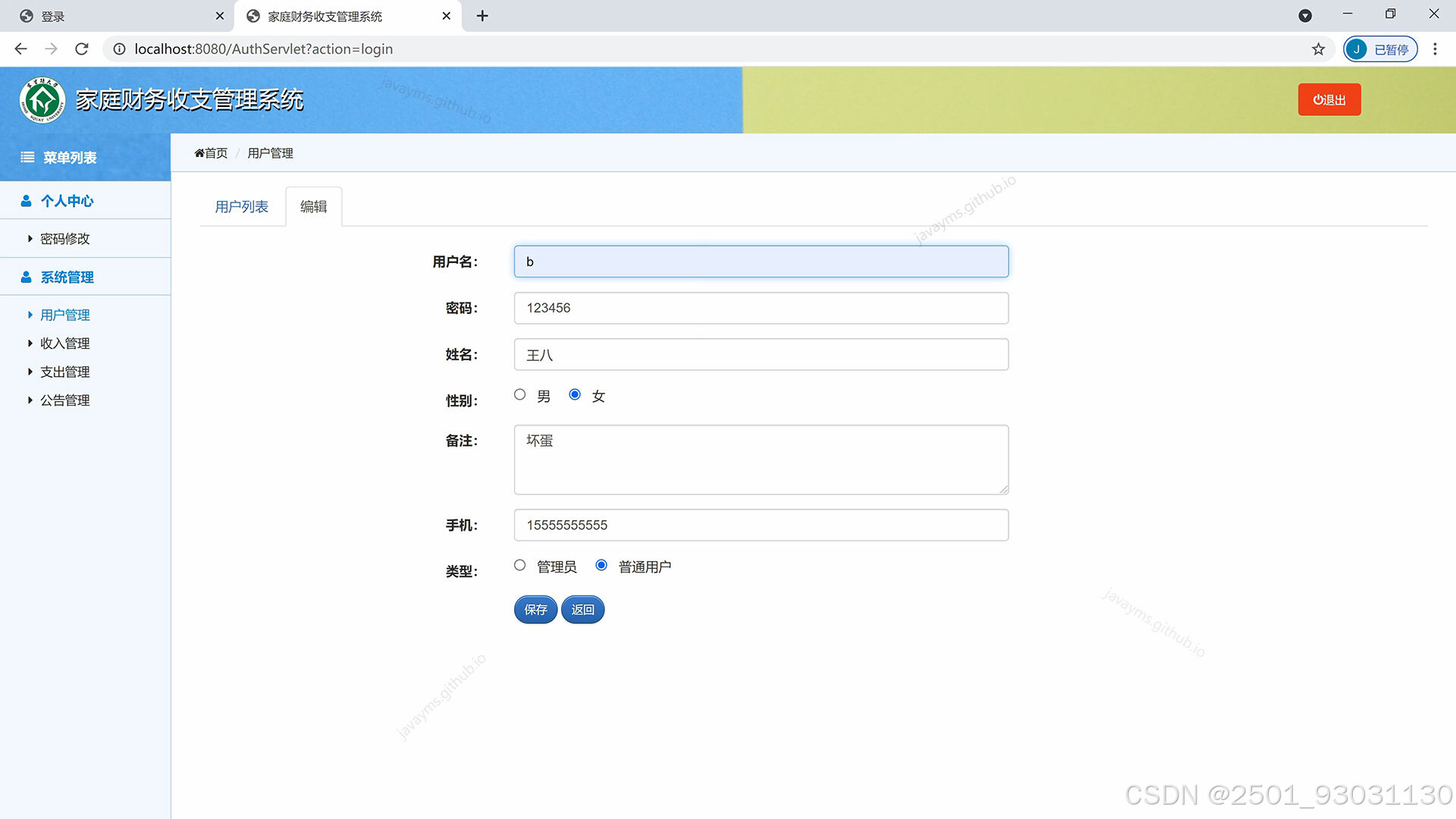1456x819 pixels.
Task: Click the new tab plus button
Action: tap(482, 16)
